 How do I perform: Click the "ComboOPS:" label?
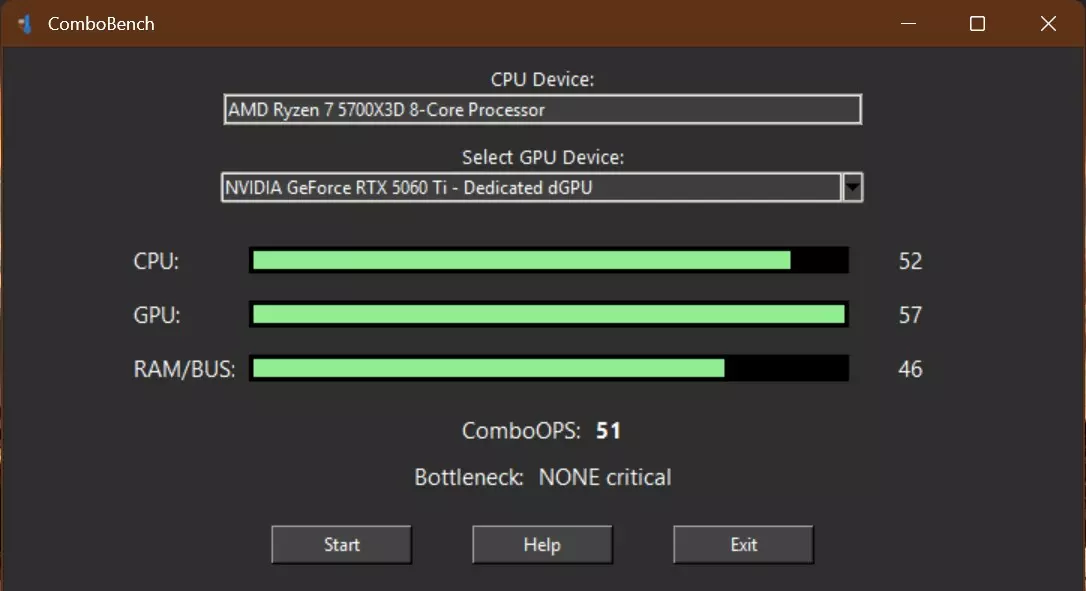coord(521,431)
